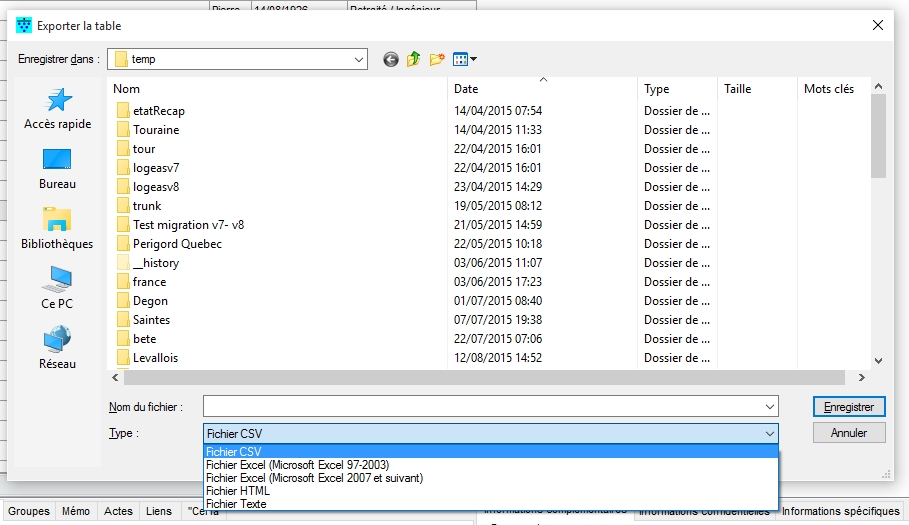Screen dimensions: 909x525
Task: Open the view menu icon
Action: pyautogui.click(x=464, y=59)
